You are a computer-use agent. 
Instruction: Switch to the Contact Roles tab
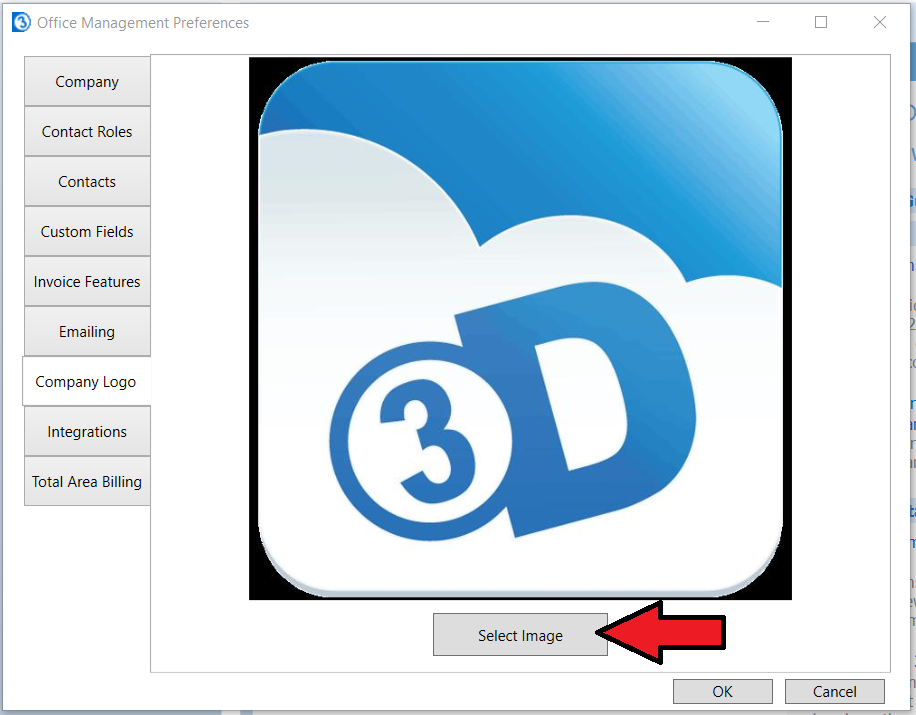(87, 131)
